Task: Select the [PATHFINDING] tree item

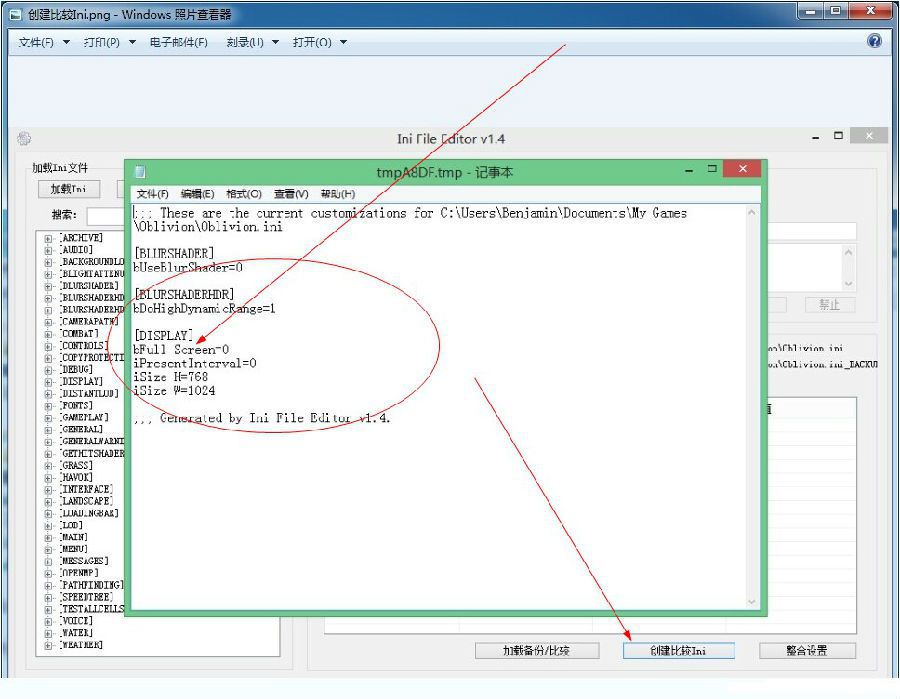Action: (x=92, y=585)
